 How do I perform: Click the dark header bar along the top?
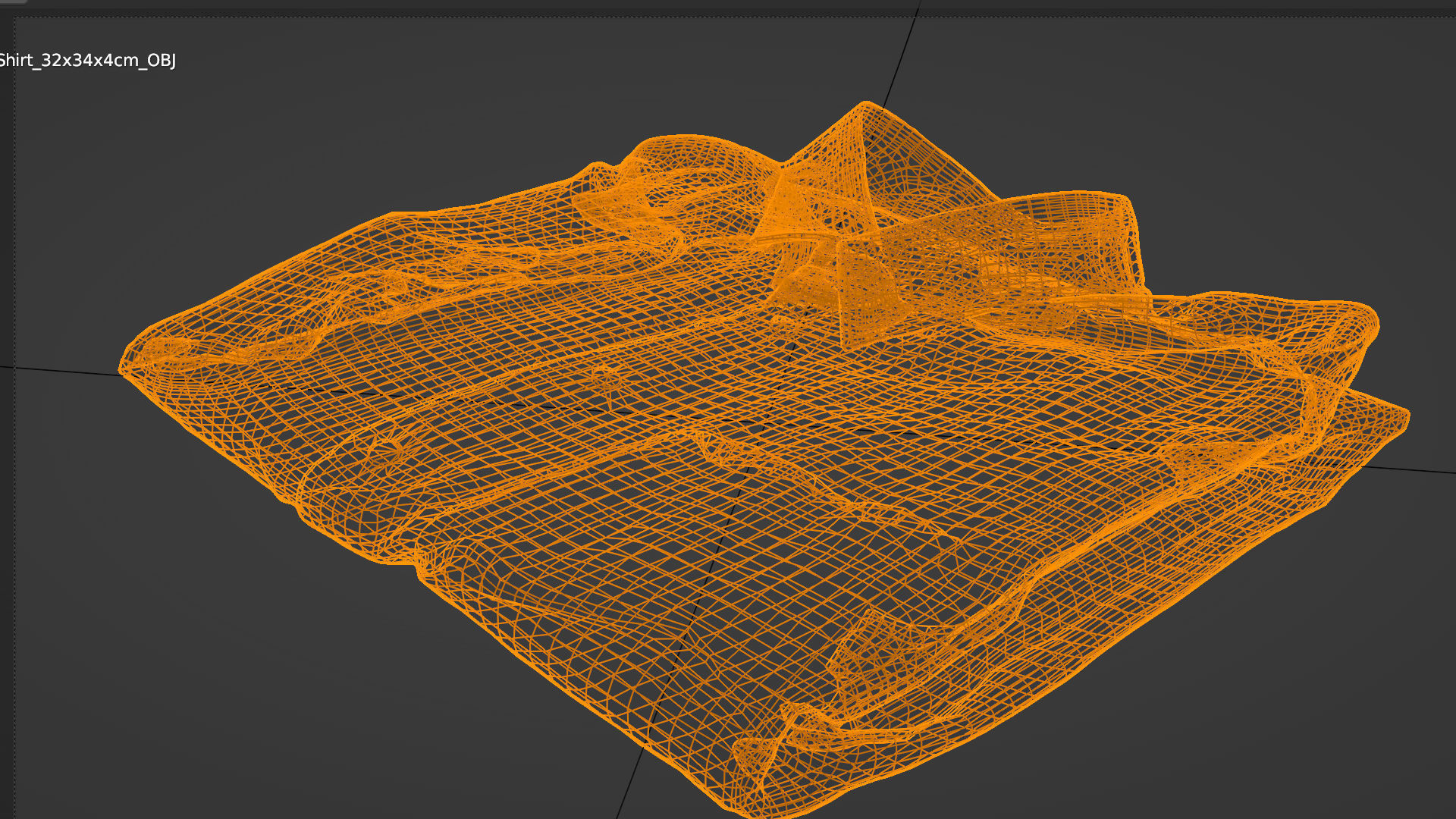(x=728, y=5)
